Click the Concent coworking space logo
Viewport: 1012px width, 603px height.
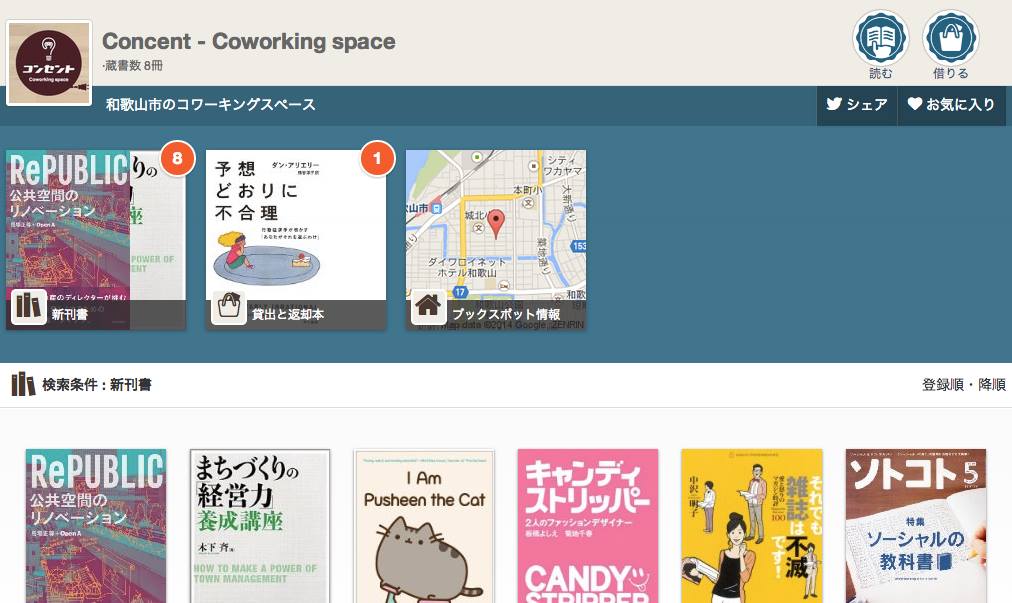point(49,62)
